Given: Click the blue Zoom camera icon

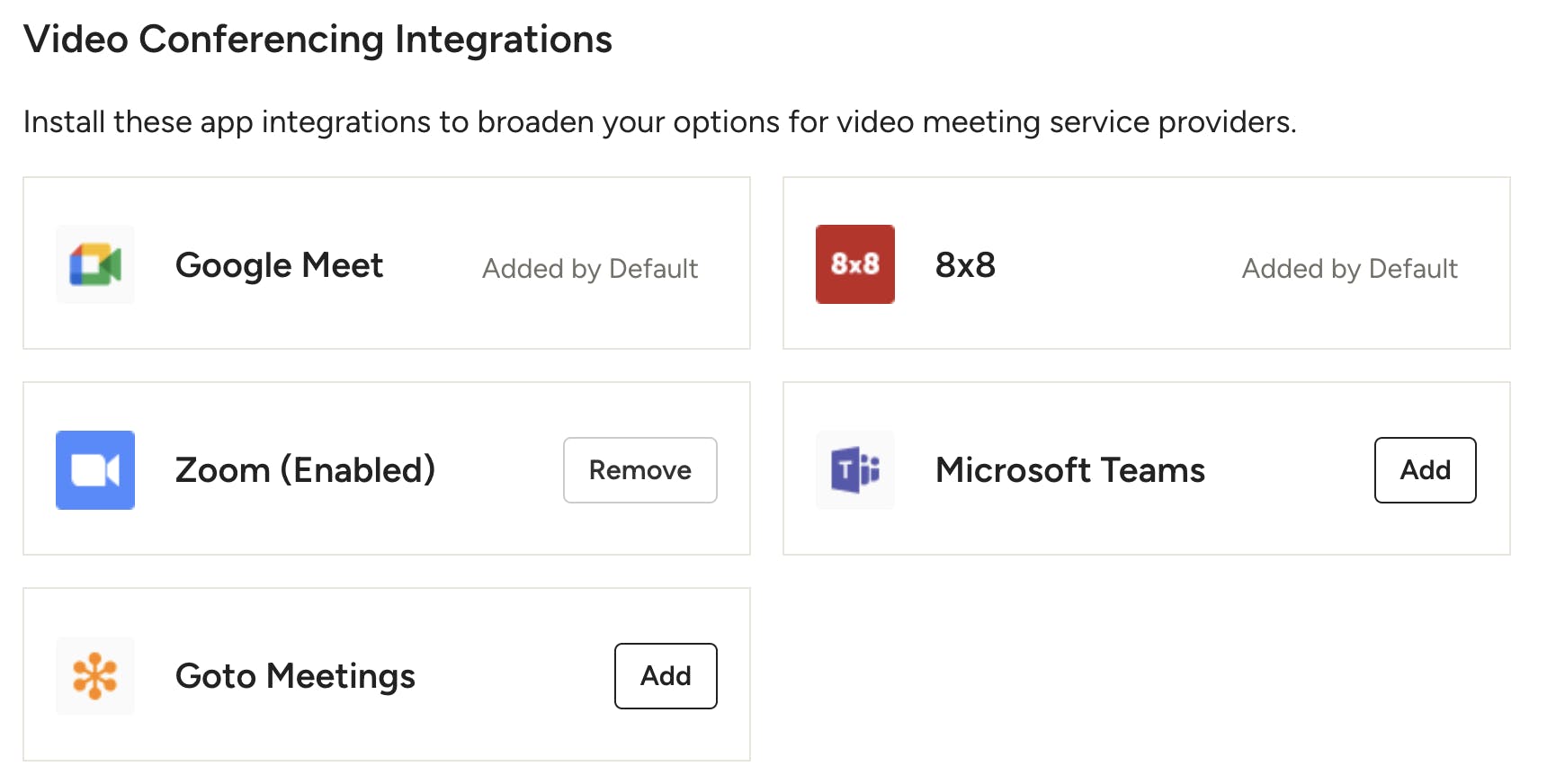Looking at the screenshot, I should 95,470.
